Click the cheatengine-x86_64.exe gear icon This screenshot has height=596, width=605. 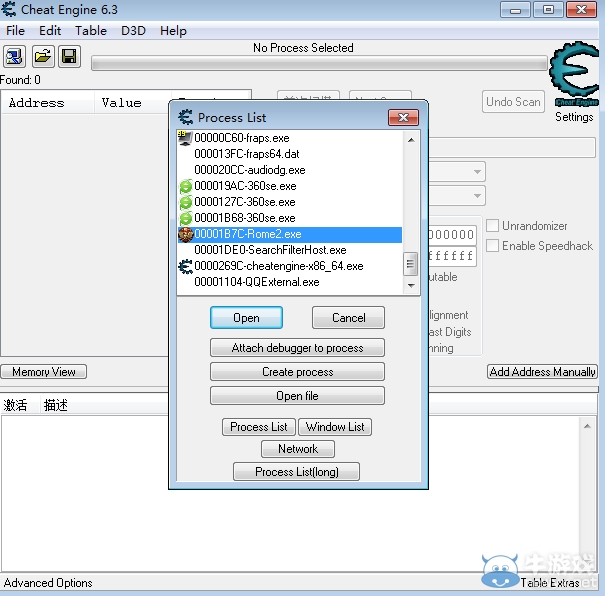pos(186,266)
